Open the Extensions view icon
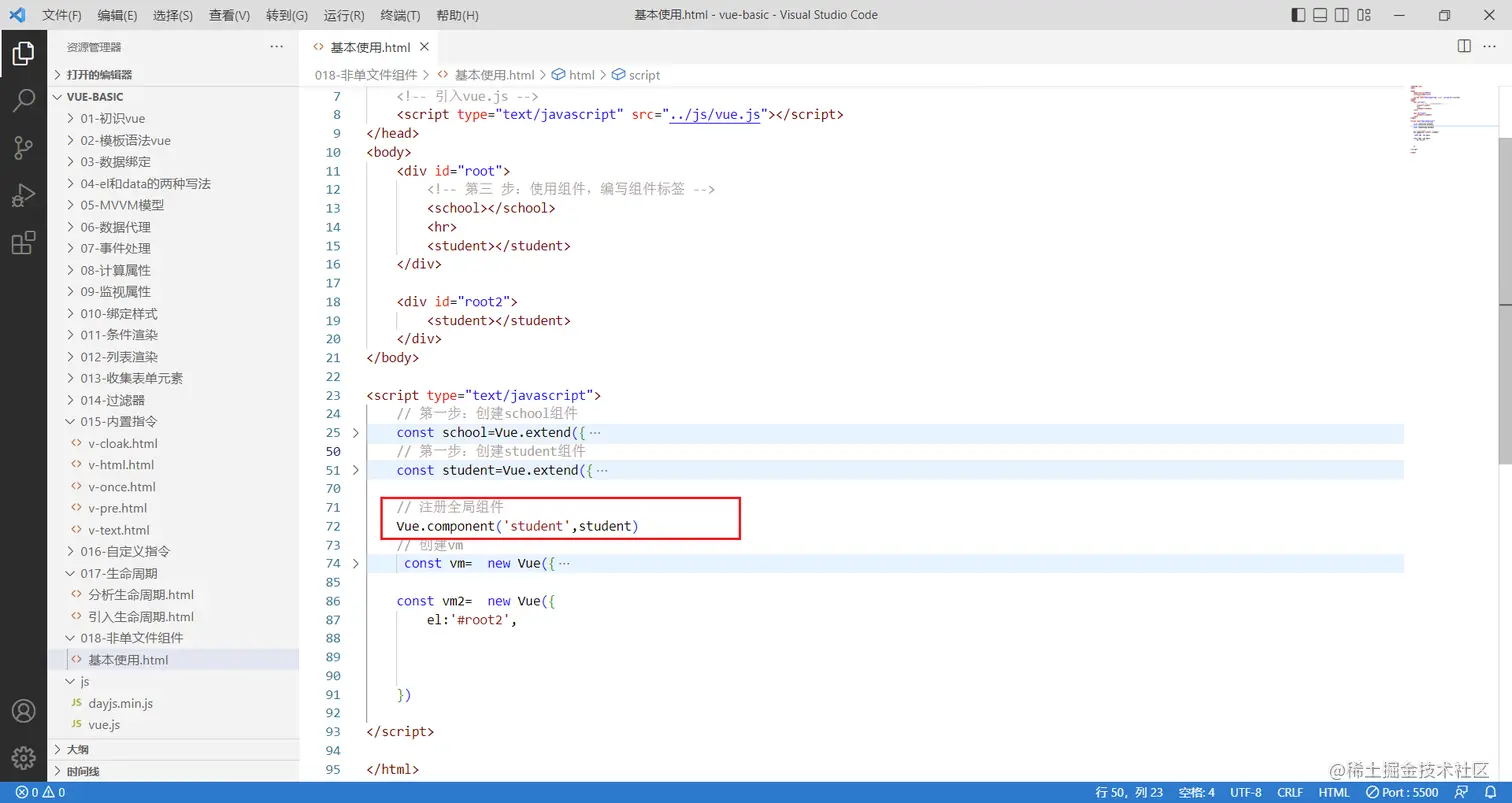Image resolution: width=1512 pixels, height=803 pixels. point(23,242)
